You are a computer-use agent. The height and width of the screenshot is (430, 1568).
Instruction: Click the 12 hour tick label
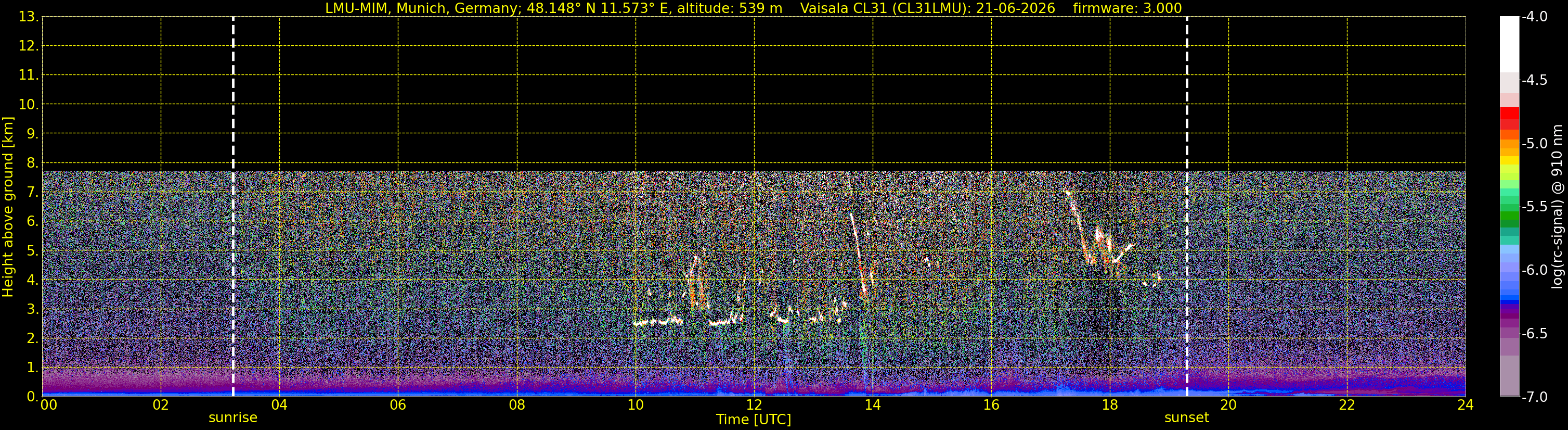coord(754,405)
